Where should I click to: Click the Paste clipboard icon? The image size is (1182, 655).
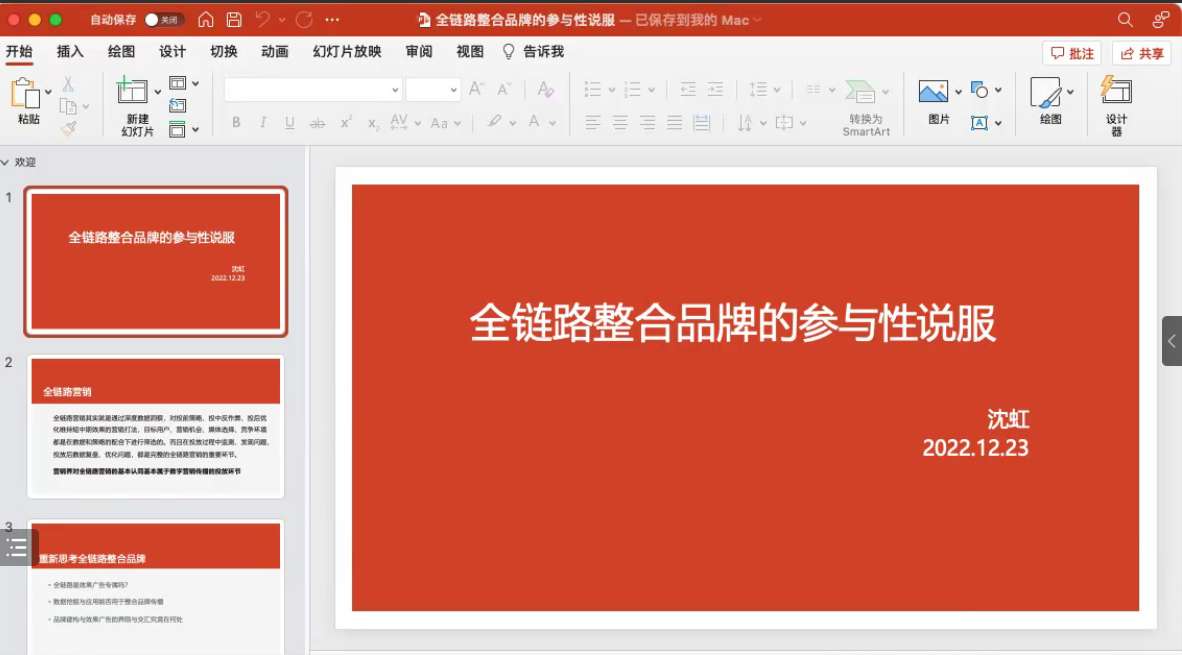(x=26, y=93)
